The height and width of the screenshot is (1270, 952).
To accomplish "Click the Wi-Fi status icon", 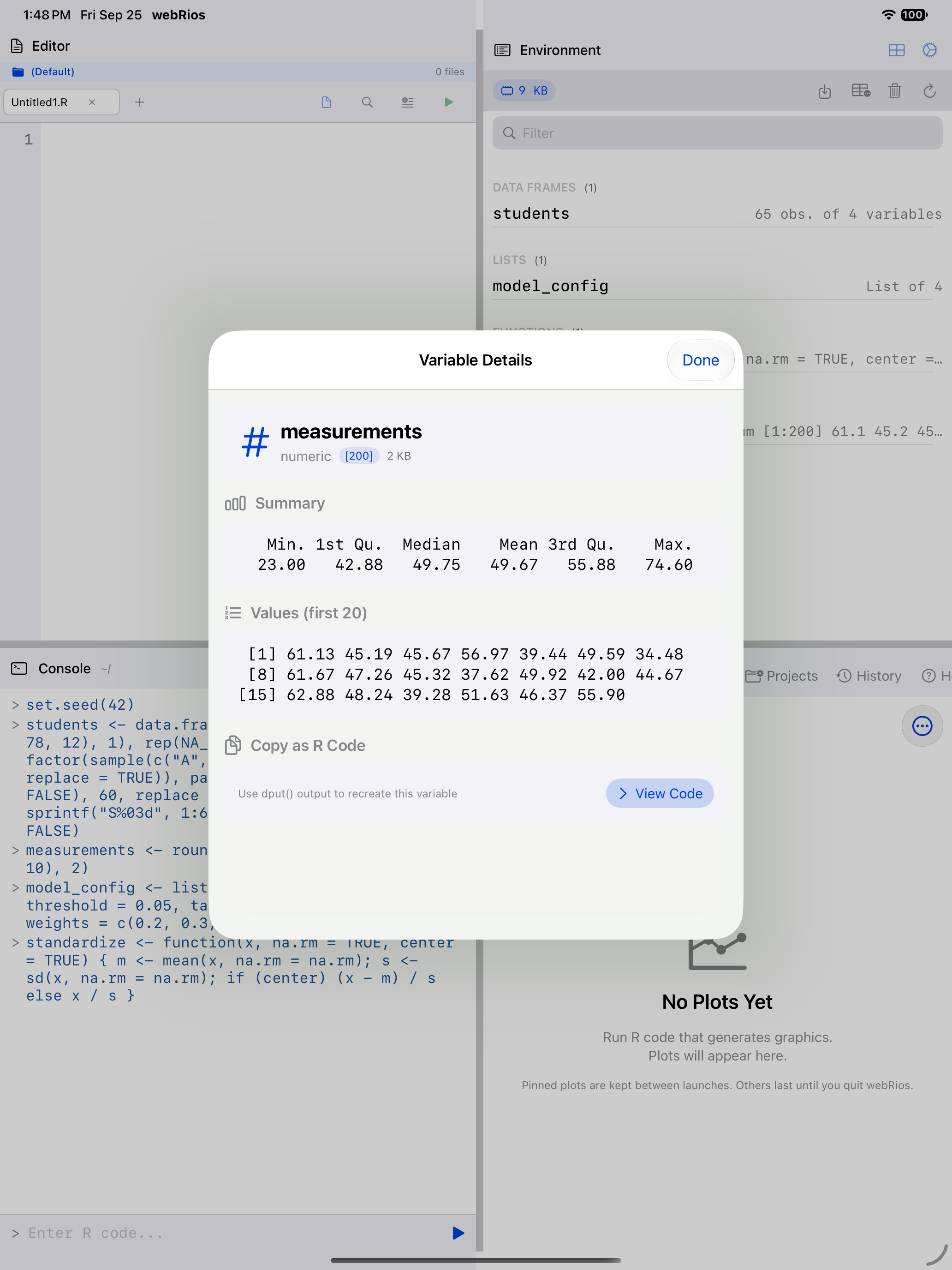I will pos(888,15).
